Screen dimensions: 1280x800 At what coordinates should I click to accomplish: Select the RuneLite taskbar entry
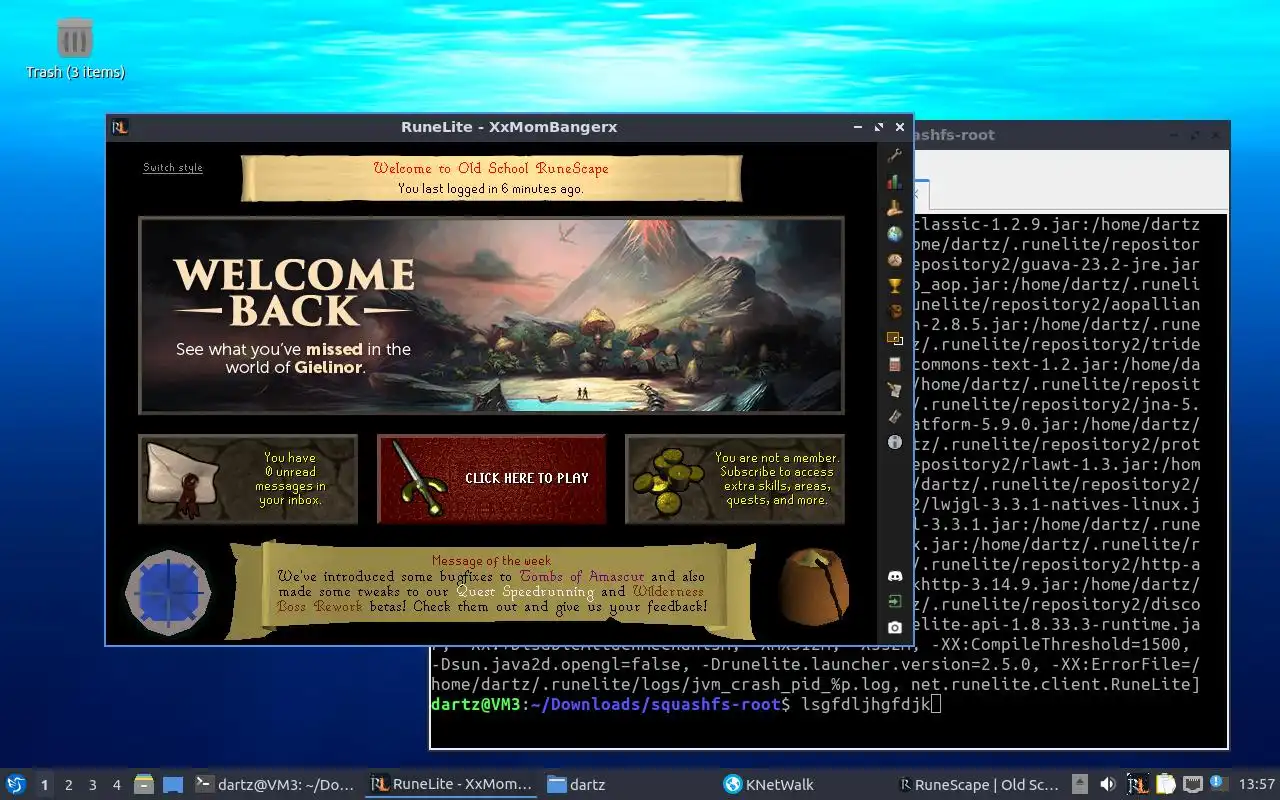tap(452, 785)
